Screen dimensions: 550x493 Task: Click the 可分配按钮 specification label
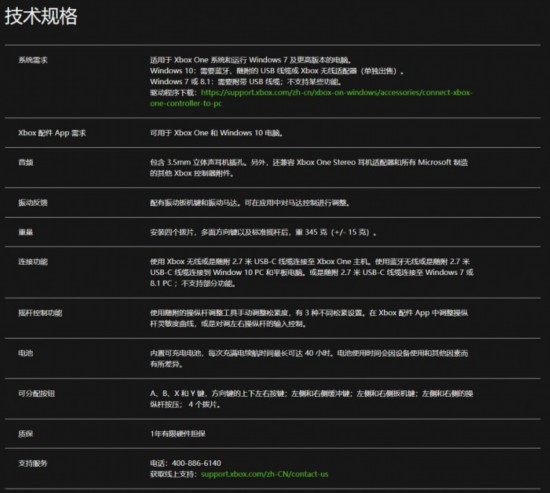click(36, 394)
